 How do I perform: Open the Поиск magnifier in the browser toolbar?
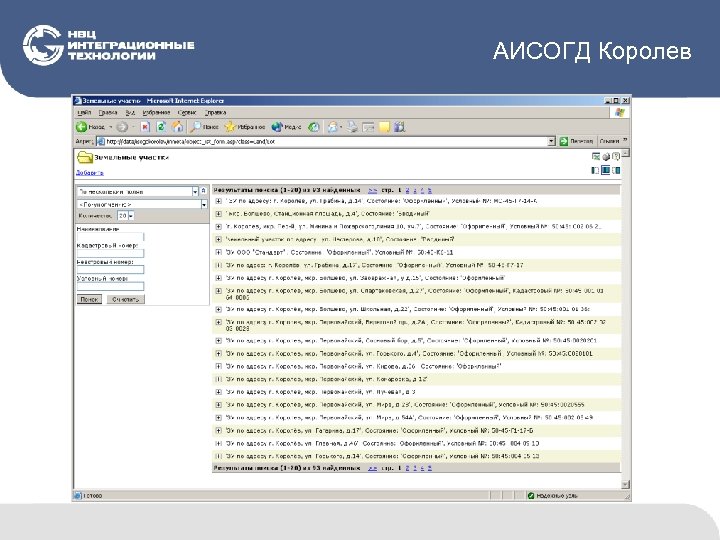click(x=205, y=127)
